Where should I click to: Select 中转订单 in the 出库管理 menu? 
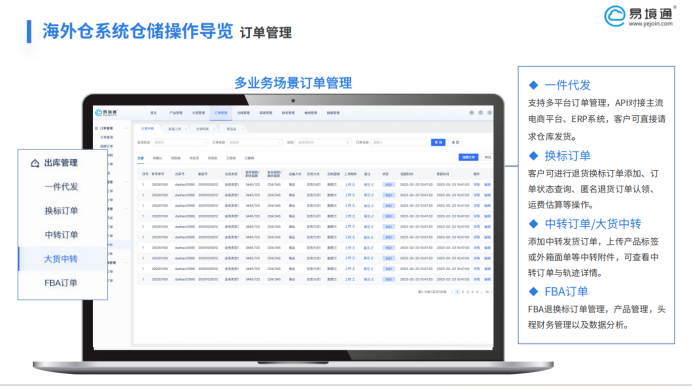(x=61, y=234)
